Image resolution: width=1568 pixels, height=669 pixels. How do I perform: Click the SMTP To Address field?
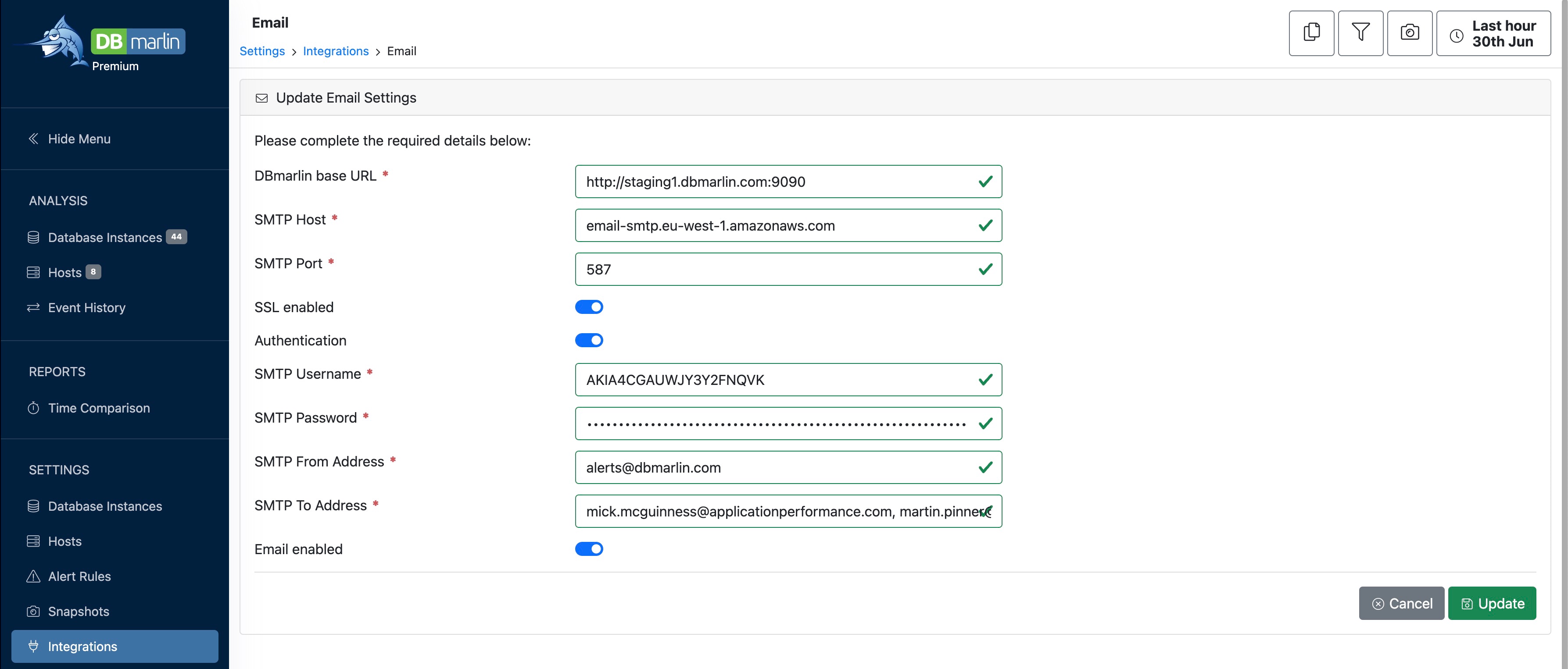788,512
